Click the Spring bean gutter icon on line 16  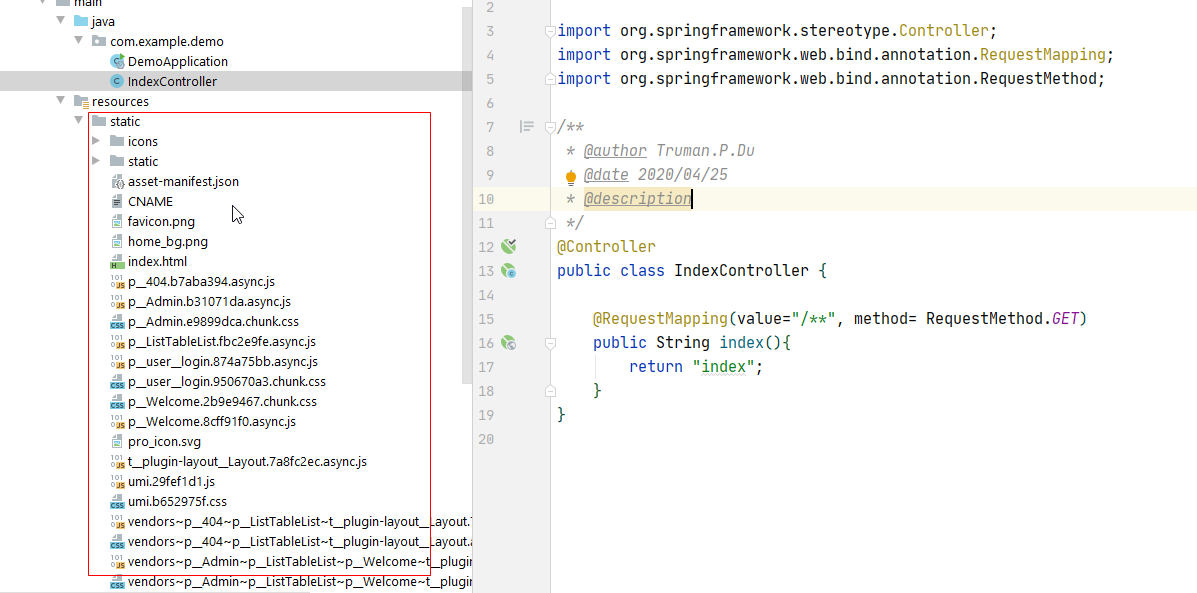click(x=509, y=342)
